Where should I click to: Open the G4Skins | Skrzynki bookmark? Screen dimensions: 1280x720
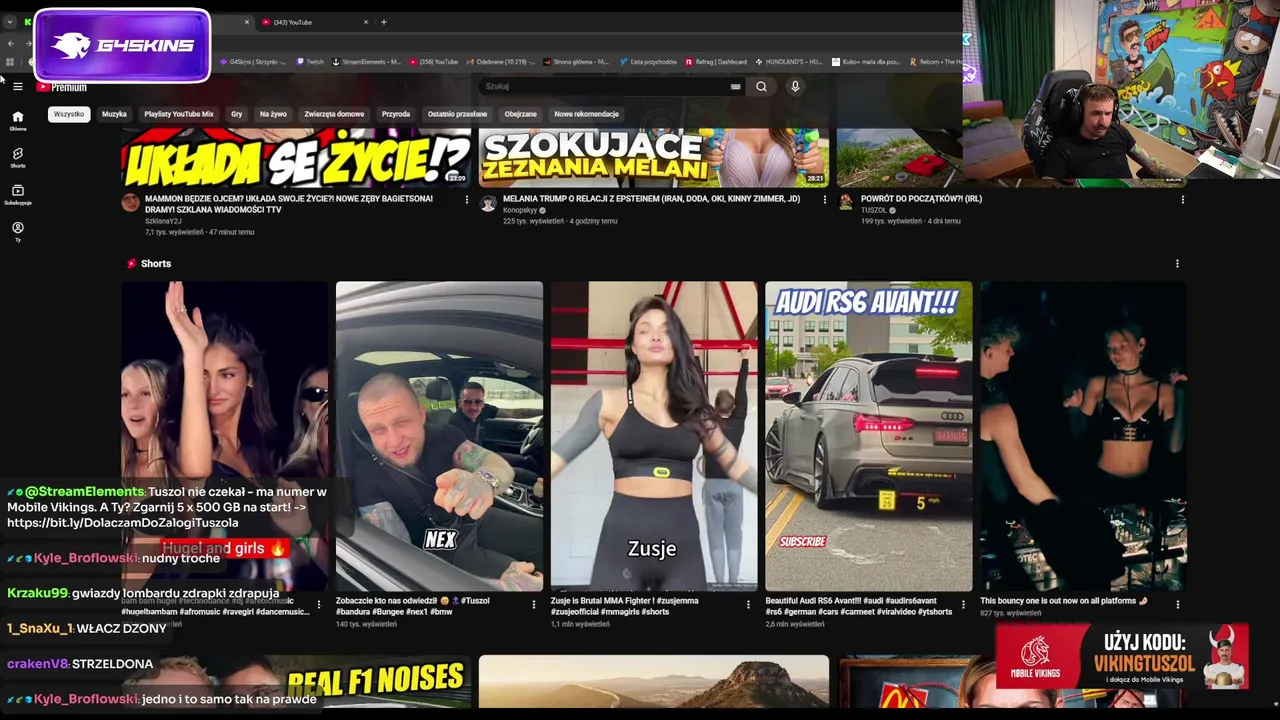252,62
